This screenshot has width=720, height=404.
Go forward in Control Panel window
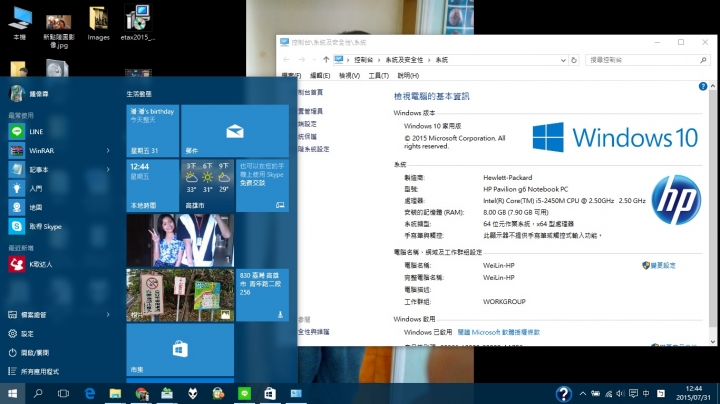pos(302,60)
